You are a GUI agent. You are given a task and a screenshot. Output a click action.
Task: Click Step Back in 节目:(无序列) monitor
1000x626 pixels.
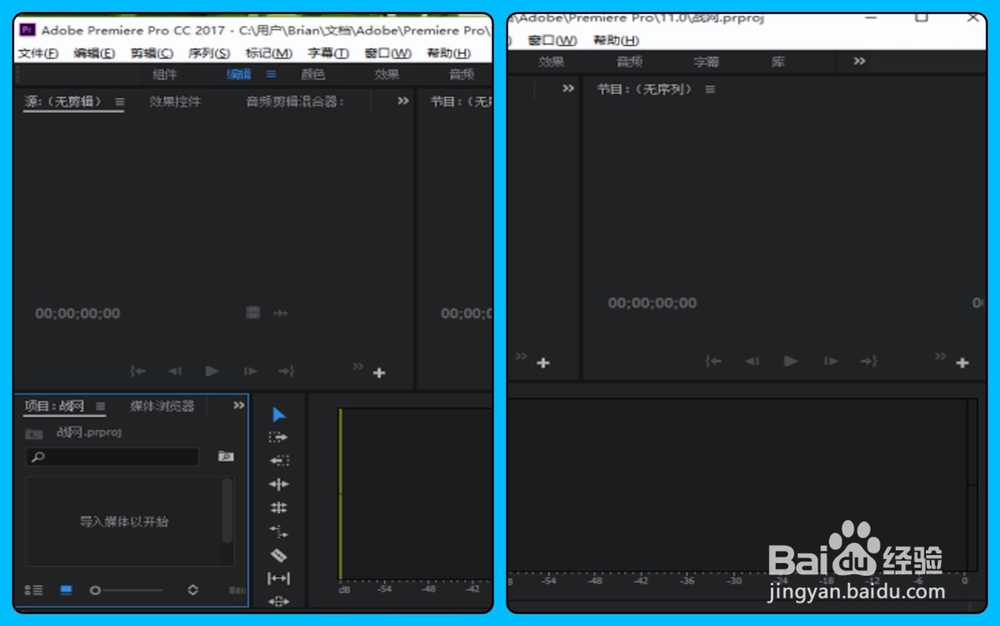point(752,361)
